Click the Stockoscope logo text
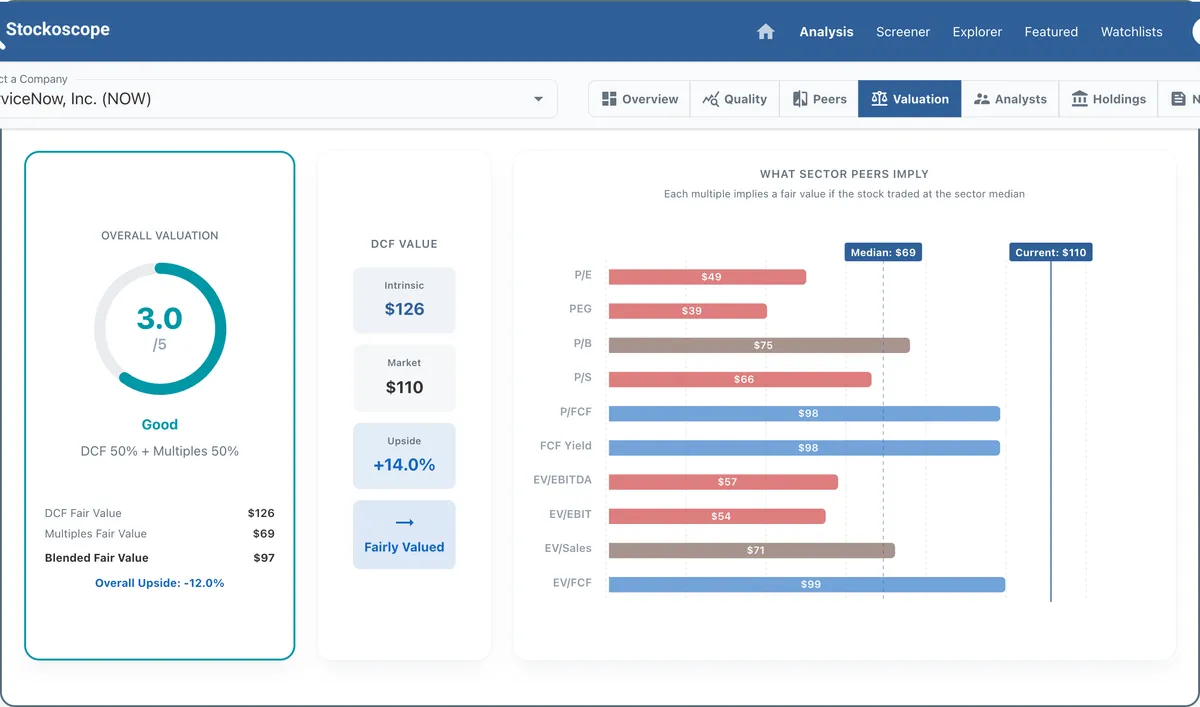The height and width of the screenshot is (707, 1200). (x=58, y=29)
